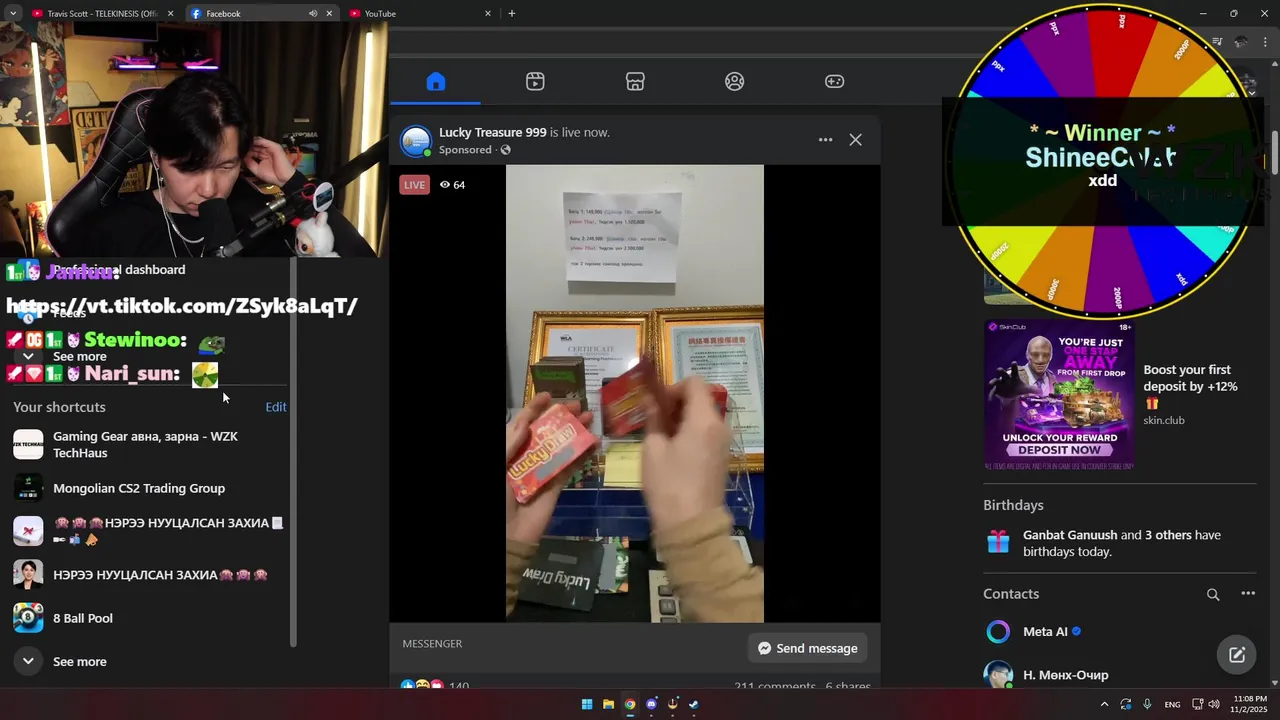Open the Facebook Reels/Video icon

pyautogui.click(x=535, y=82)
